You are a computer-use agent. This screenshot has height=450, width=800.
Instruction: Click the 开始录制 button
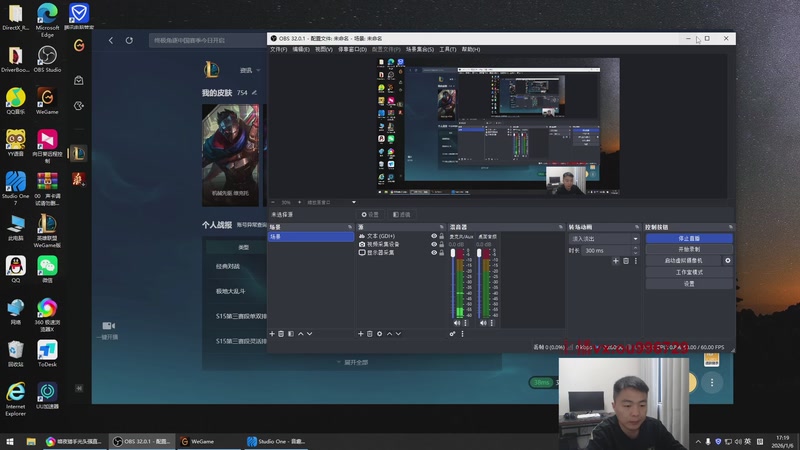[689, 249]
